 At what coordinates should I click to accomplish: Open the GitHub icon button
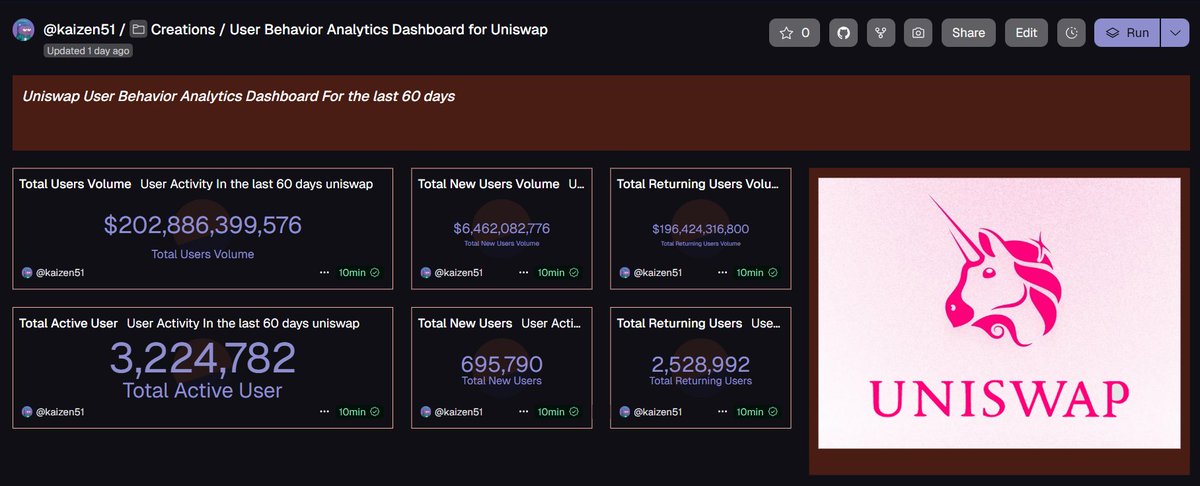click(x=843, y=33)
